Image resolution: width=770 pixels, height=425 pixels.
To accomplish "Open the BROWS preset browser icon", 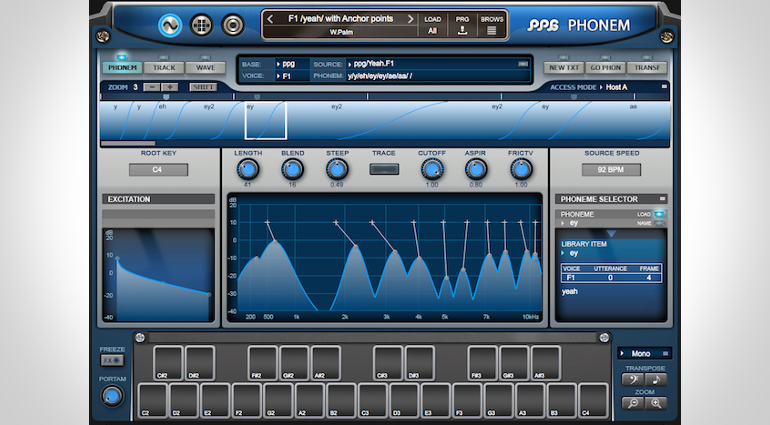I will tap(492, 30).
